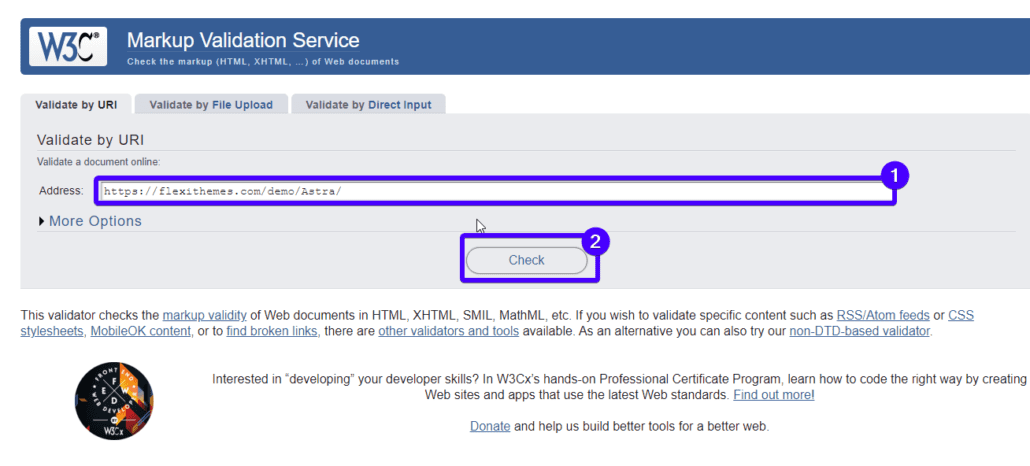Open the CSS stylesheets link
This screenshot has width=1030, height=466.
(961, 315)
